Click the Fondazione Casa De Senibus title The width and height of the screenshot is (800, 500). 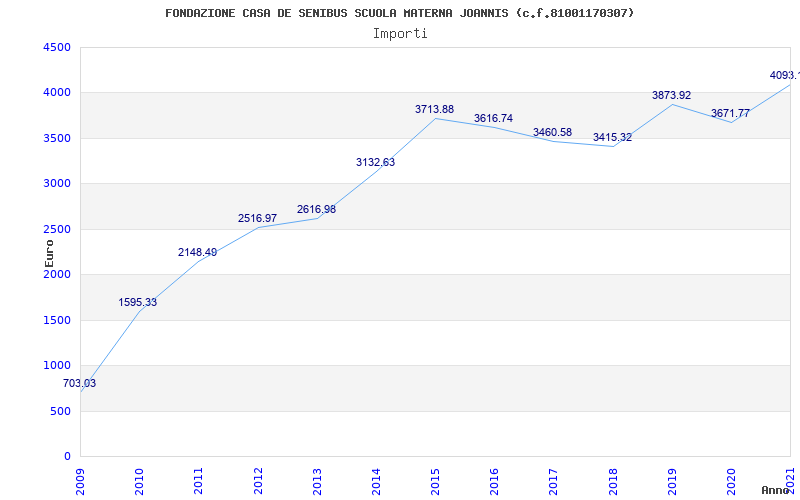(x=400, y=13)
